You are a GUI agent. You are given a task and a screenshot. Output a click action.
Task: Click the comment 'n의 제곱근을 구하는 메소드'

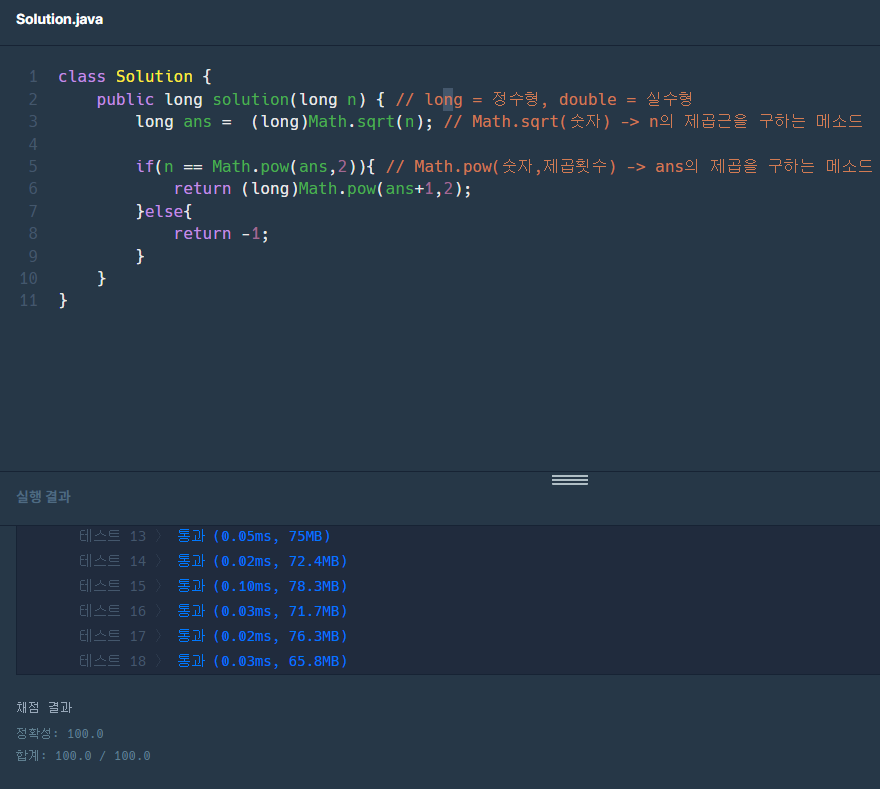tap(755, 121)
